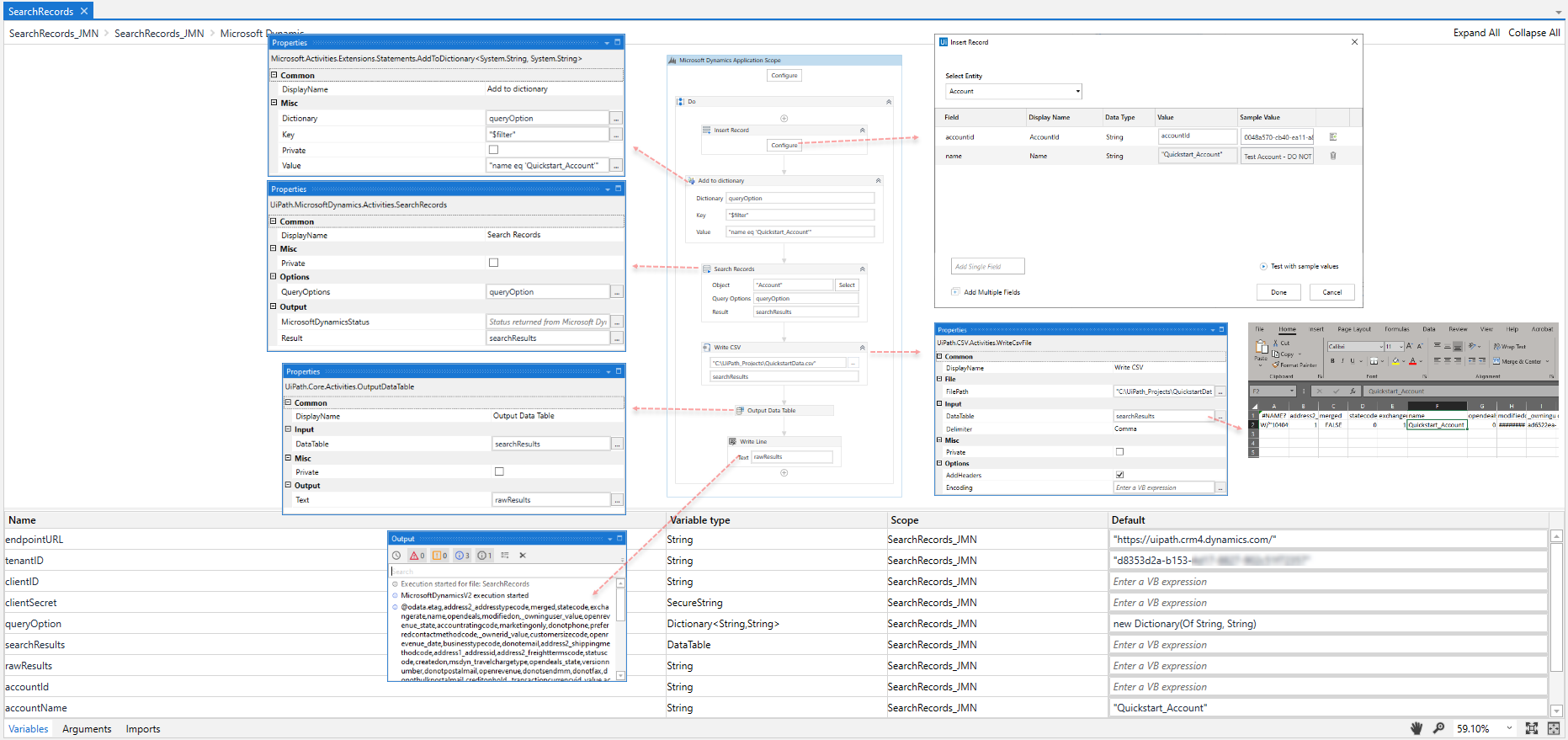This screenshot has height=740, width=1568.
Task: Toggle Private checkbox in Add to dictionary properties
Action: 494,150
